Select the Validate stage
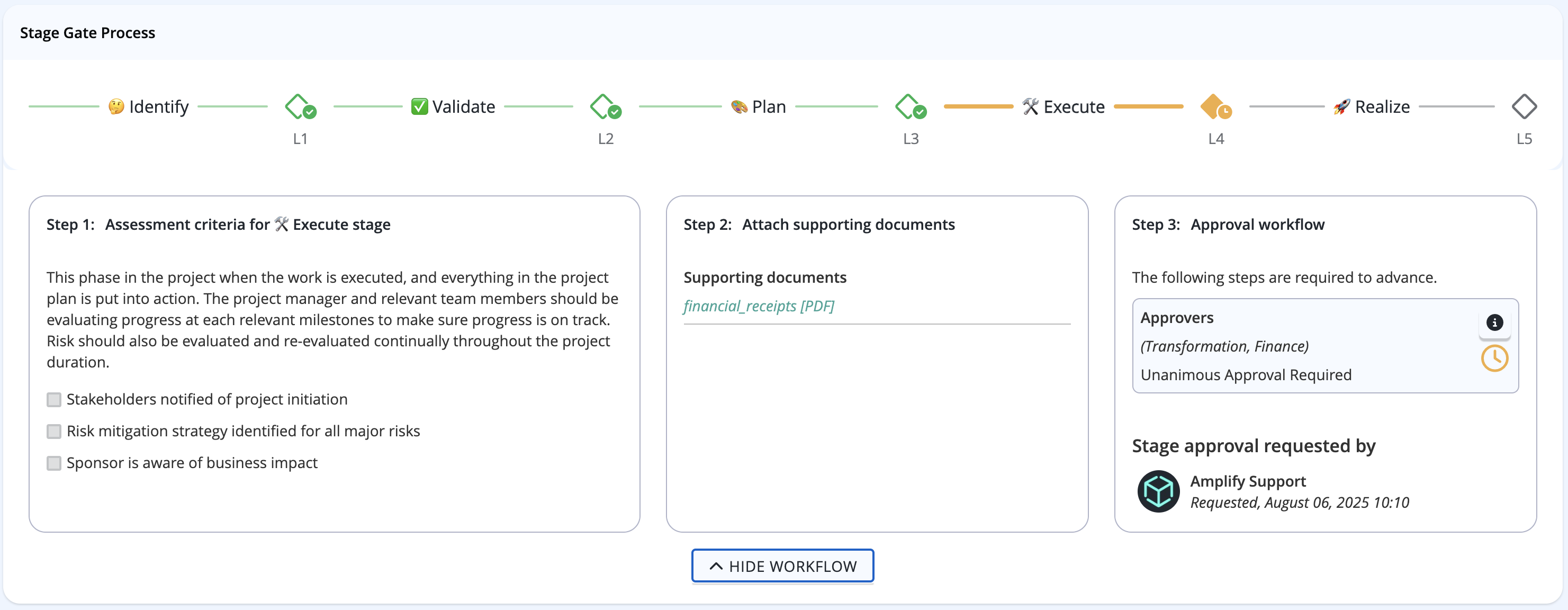 (453, 106)
